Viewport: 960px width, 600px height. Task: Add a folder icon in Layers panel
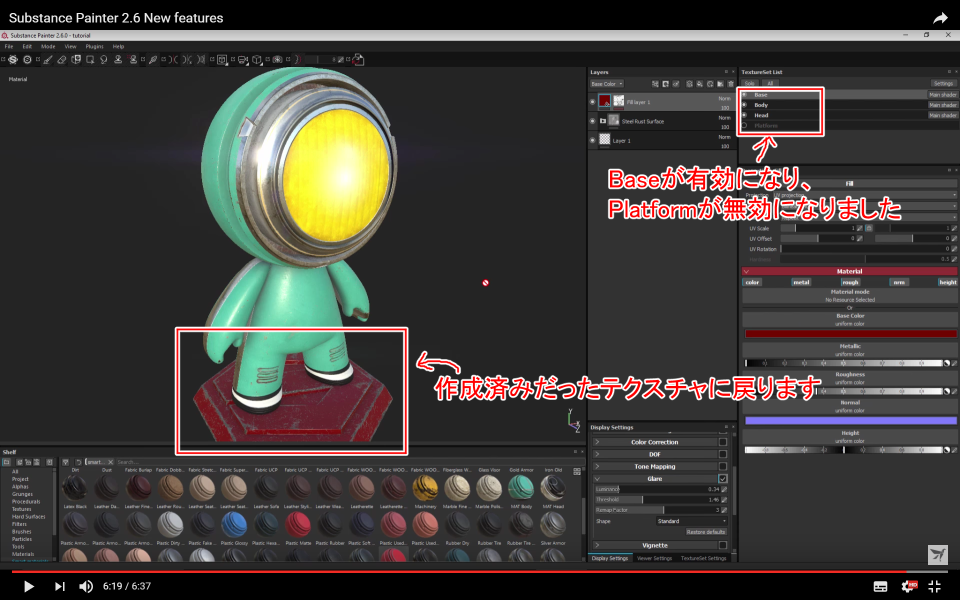pyautogui.click(x=721, y=84)
